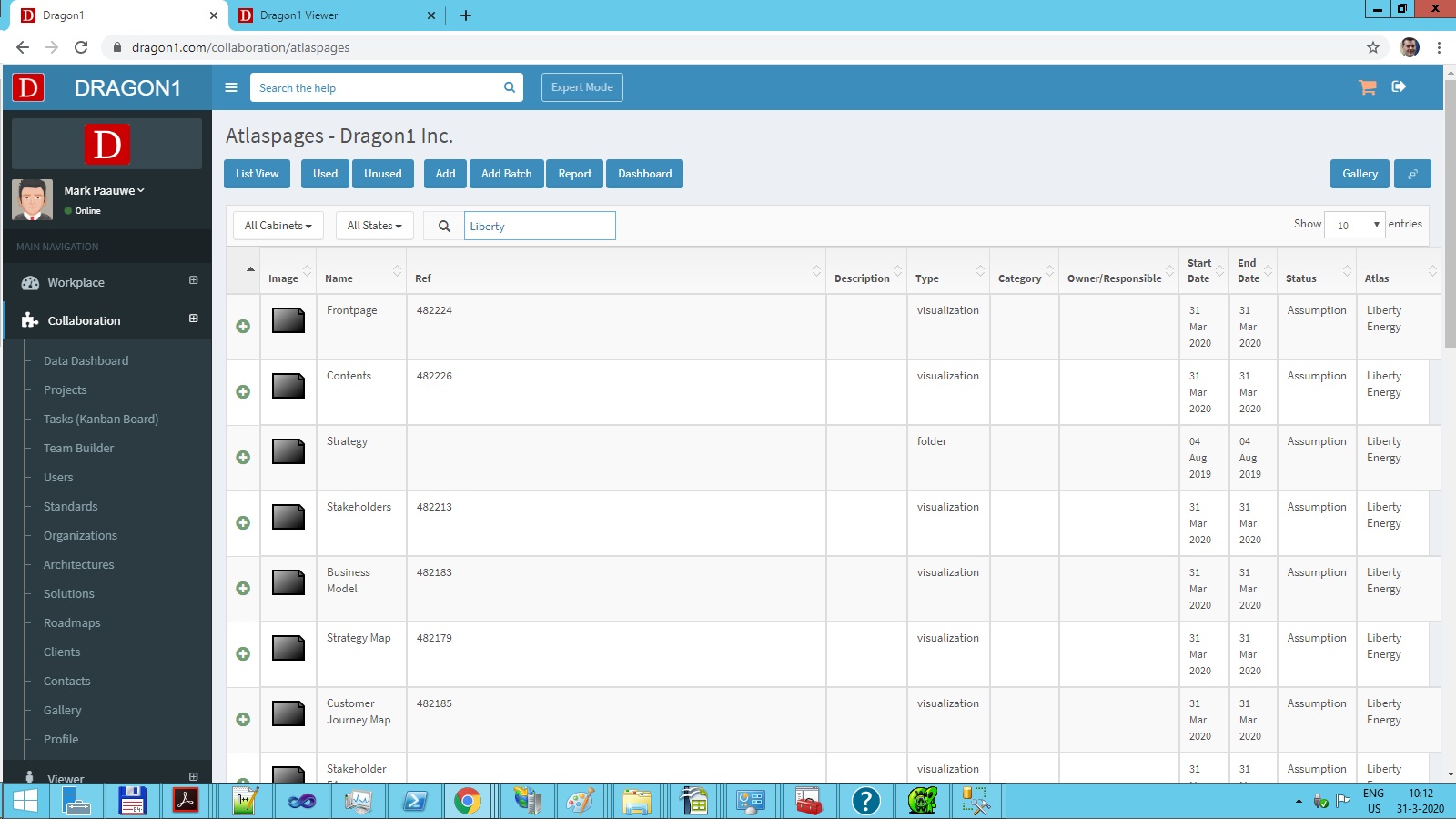Open Mark Paauwe avatar picture

click(x=32, y=199)
